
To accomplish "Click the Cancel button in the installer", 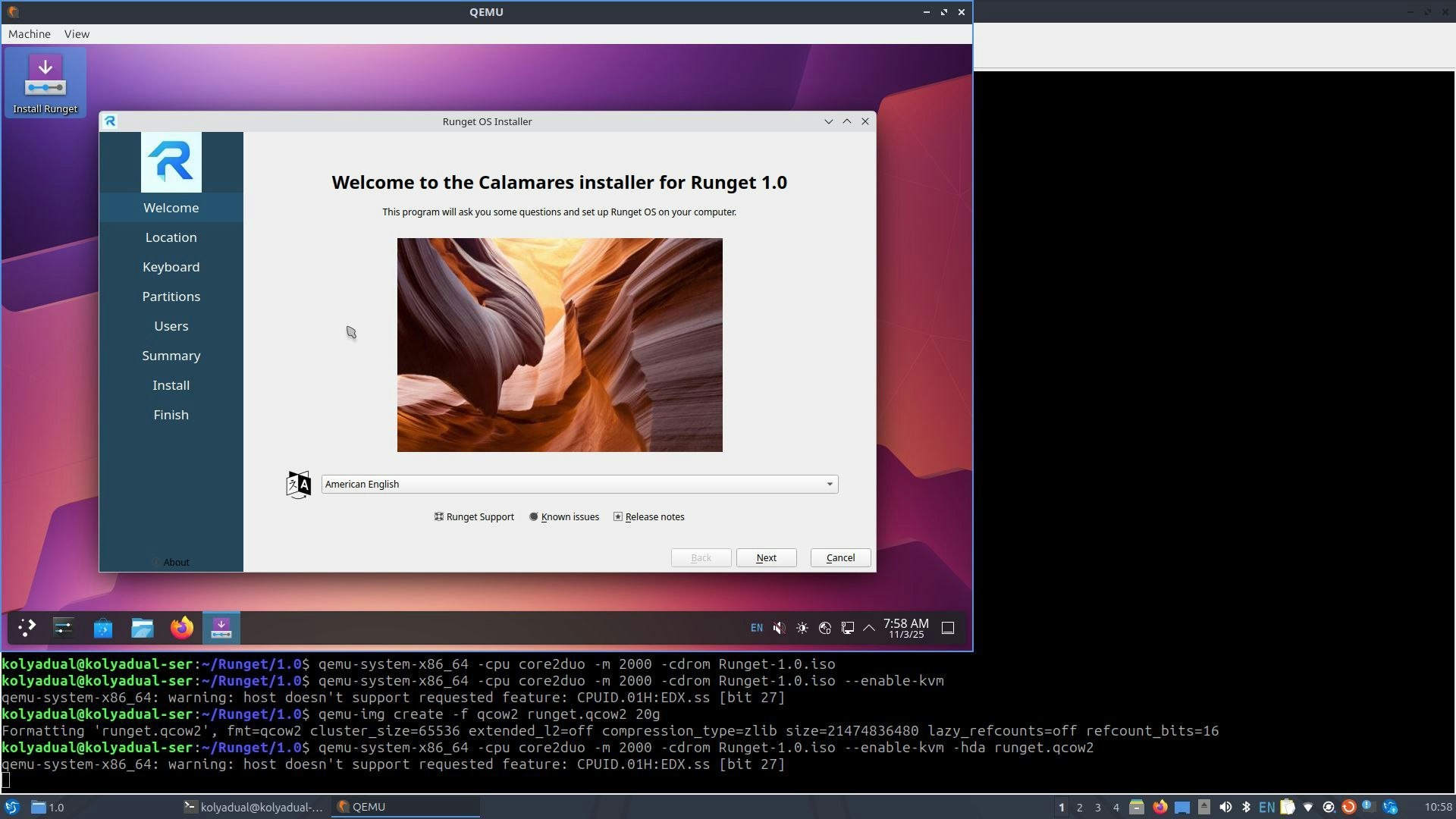I will pos(840,557).
